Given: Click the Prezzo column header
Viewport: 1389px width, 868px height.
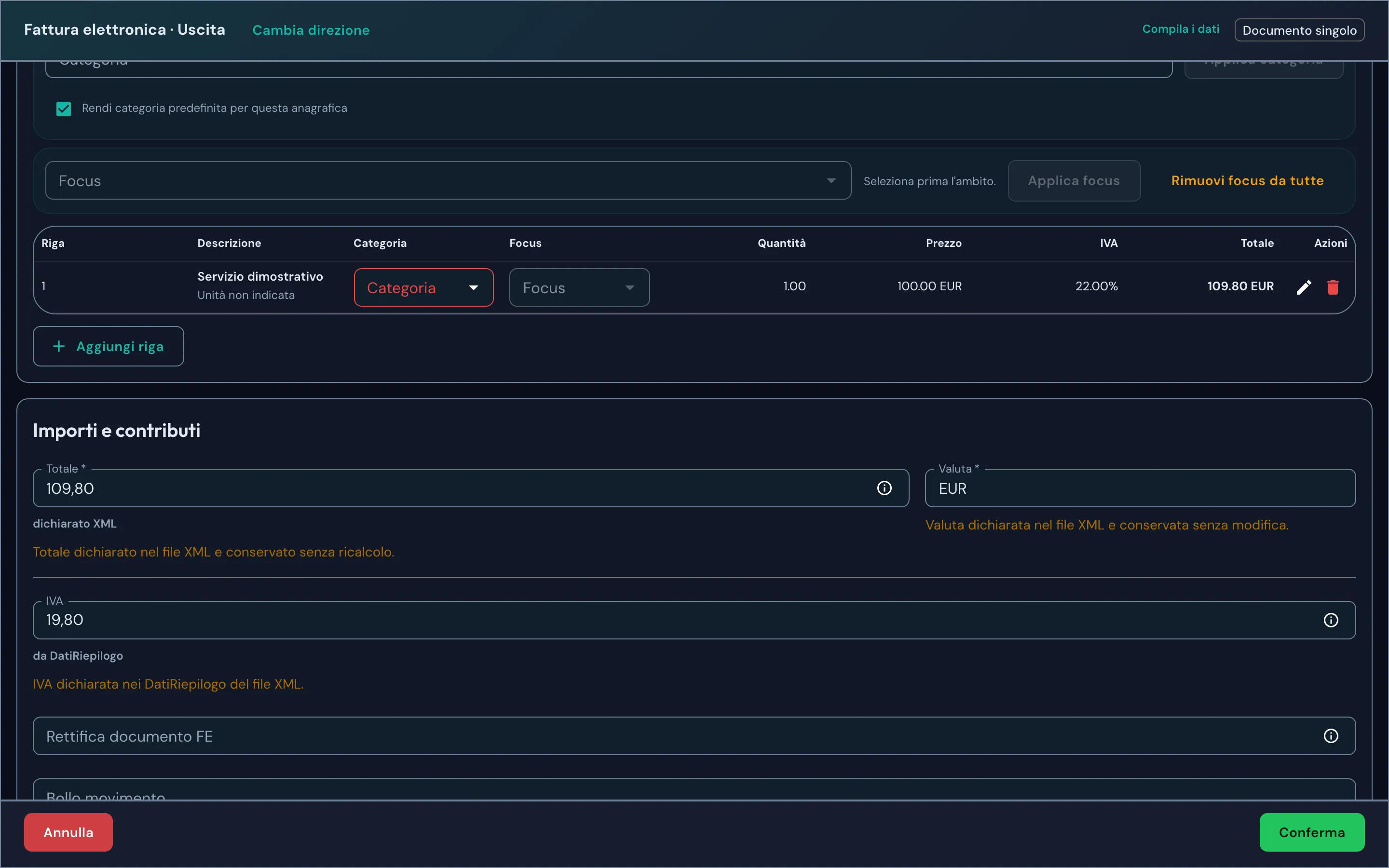Looking at the screenshot, I should coord(943,243).
